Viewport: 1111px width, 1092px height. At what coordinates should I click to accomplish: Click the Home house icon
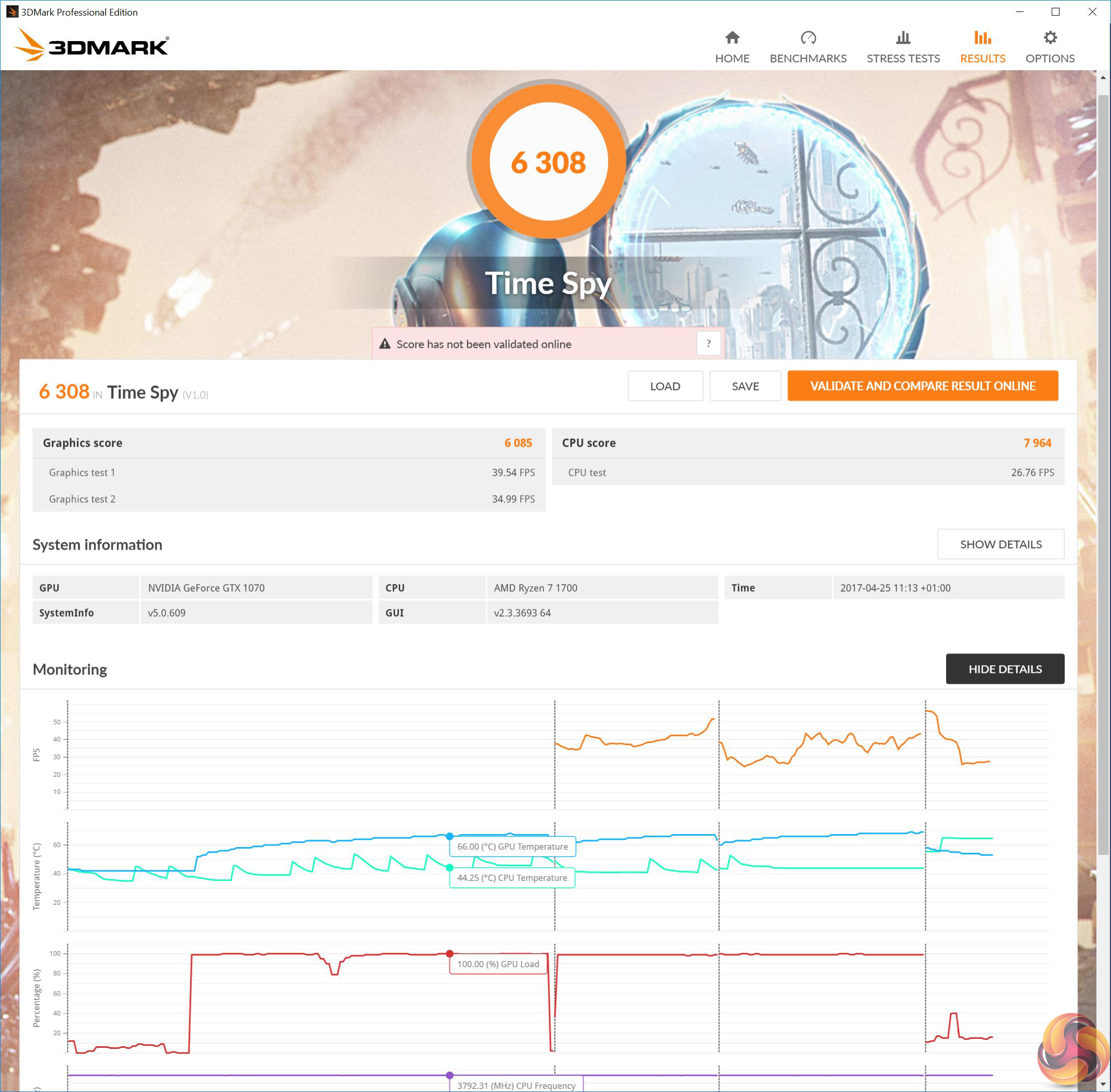coord(732,38)
